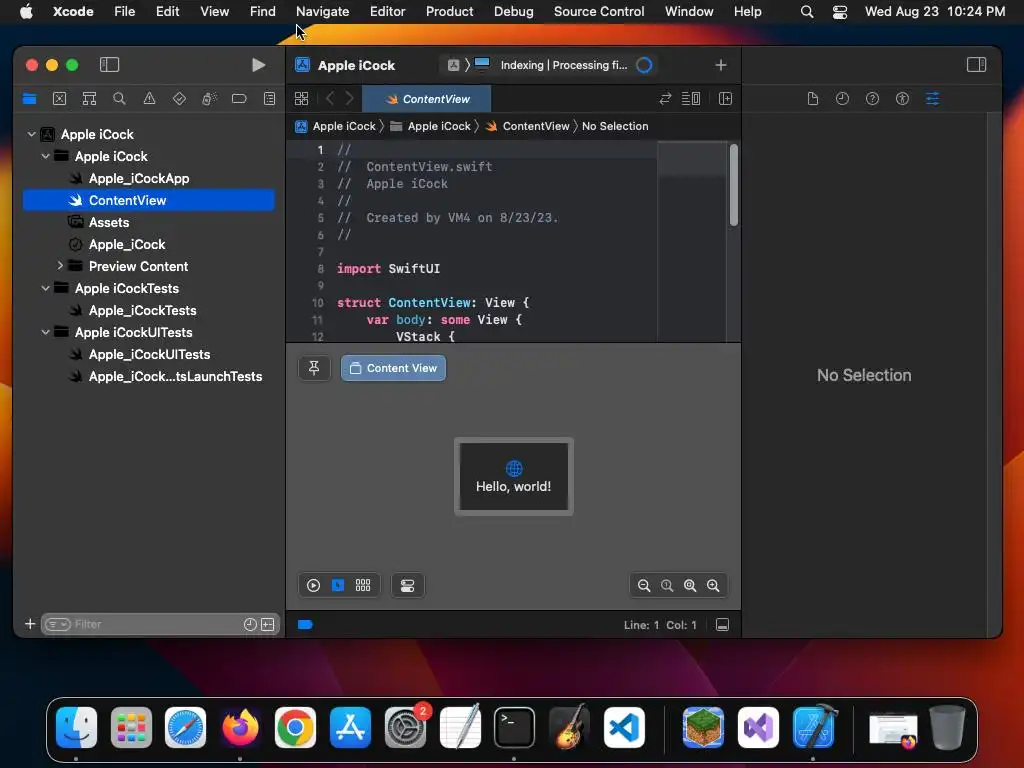
Task: Collapse the Apple iCockTests group
Action: (x=45, y=288)
